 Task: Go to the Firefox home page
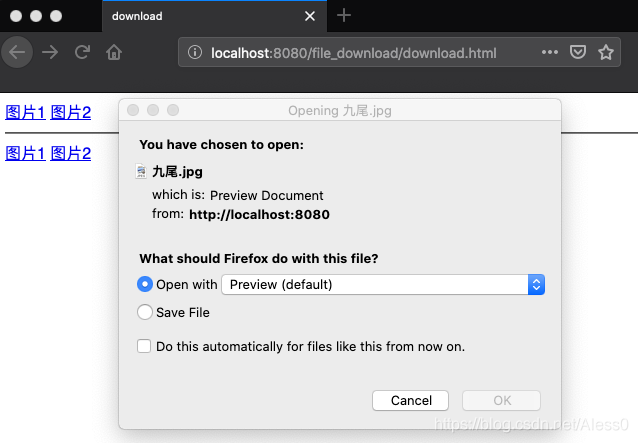tap(114, 52)
